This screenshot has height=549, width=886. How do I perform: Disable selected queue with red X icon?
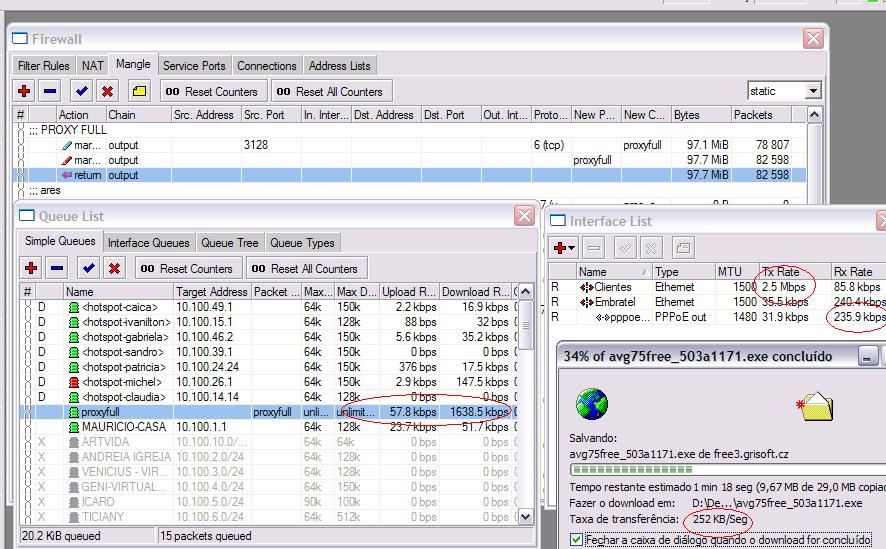pos(114,268)
